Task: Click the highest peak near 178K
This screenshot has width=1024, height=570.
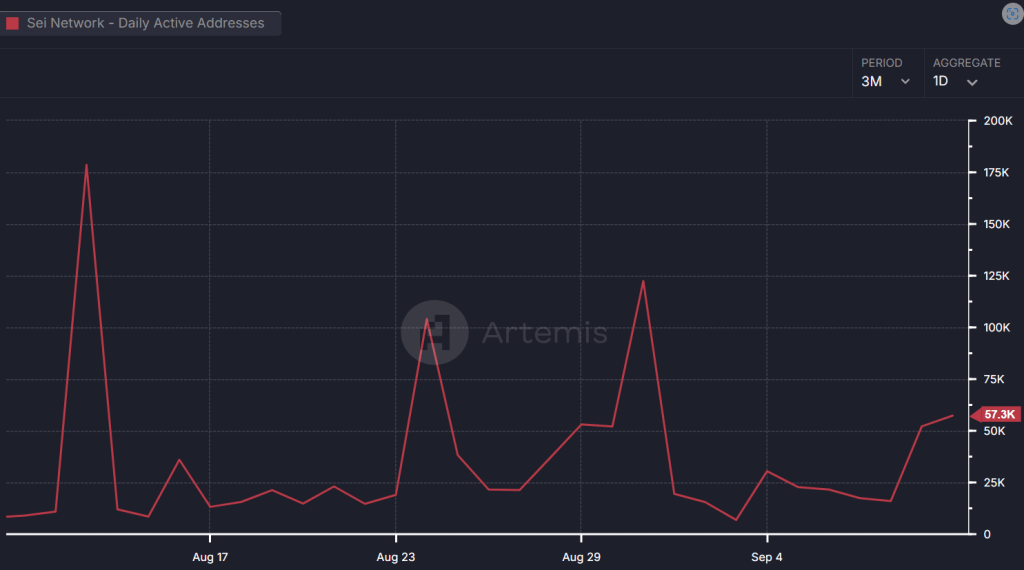Action: coord(86,165)
